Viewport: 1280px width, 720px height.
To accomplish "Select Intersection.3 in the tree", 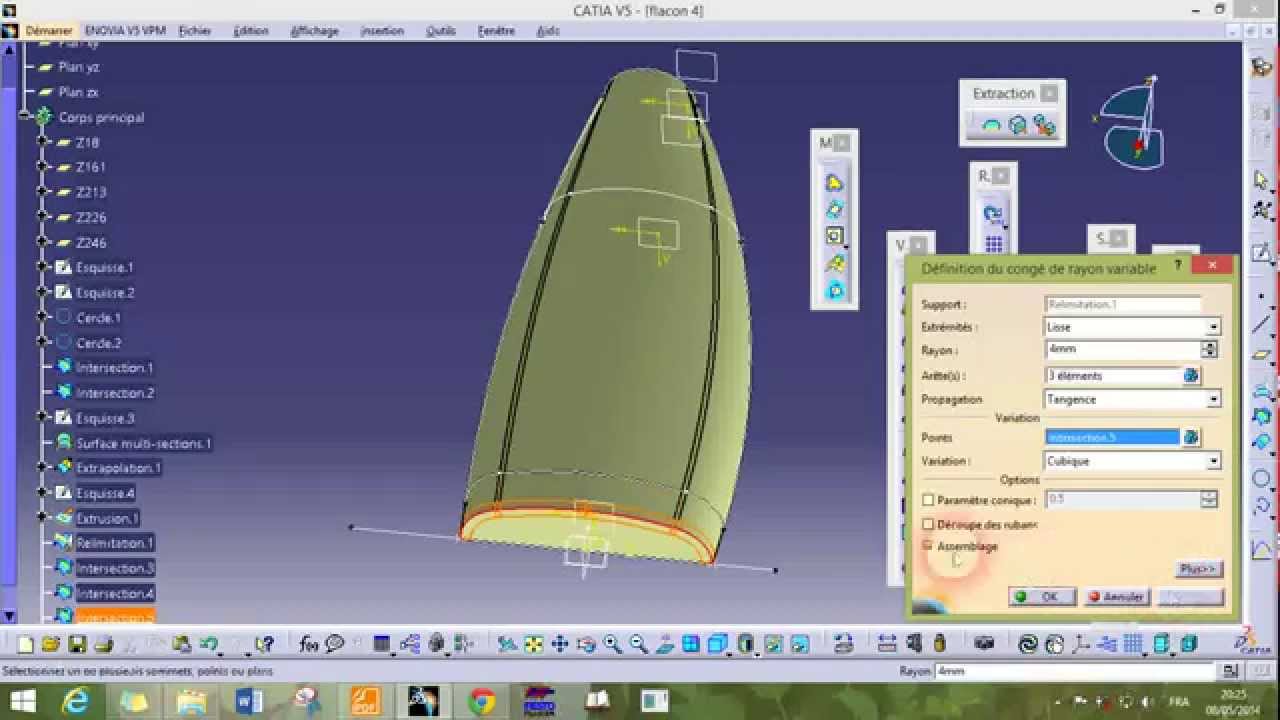I will 115,568.
